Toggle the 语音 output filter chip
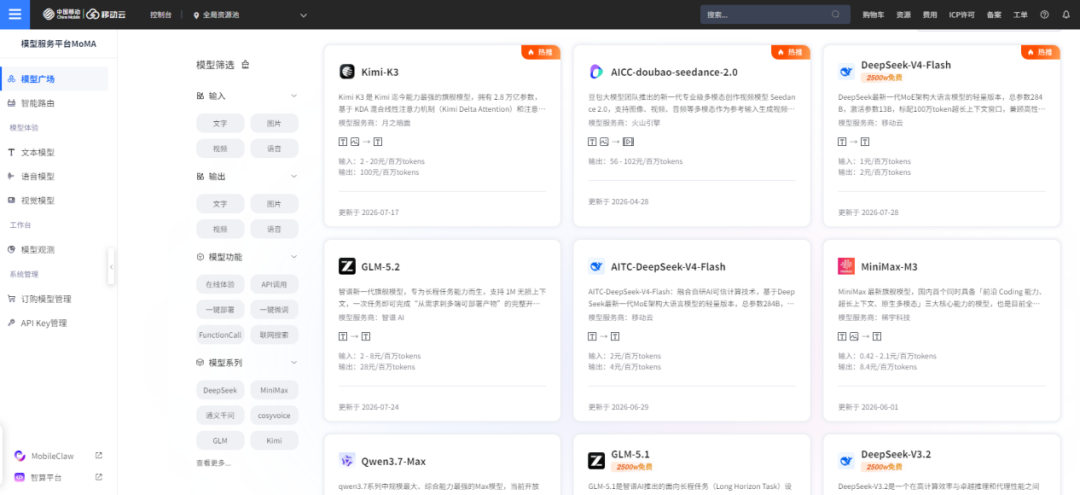The image size is (1080, 495). coord(274,229)
